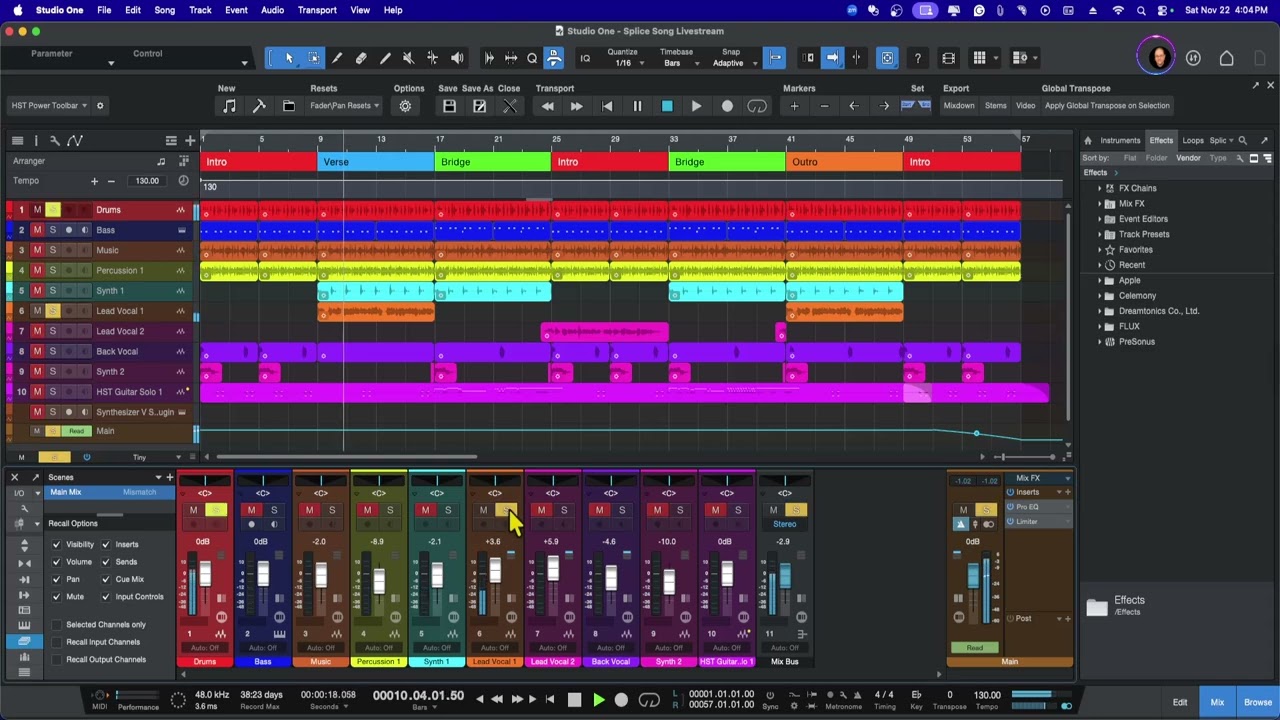Toggle the Visibility recall checkbox
This screenshot has width=1280, height=720.
pyautogui.click(x=56, y=544)
